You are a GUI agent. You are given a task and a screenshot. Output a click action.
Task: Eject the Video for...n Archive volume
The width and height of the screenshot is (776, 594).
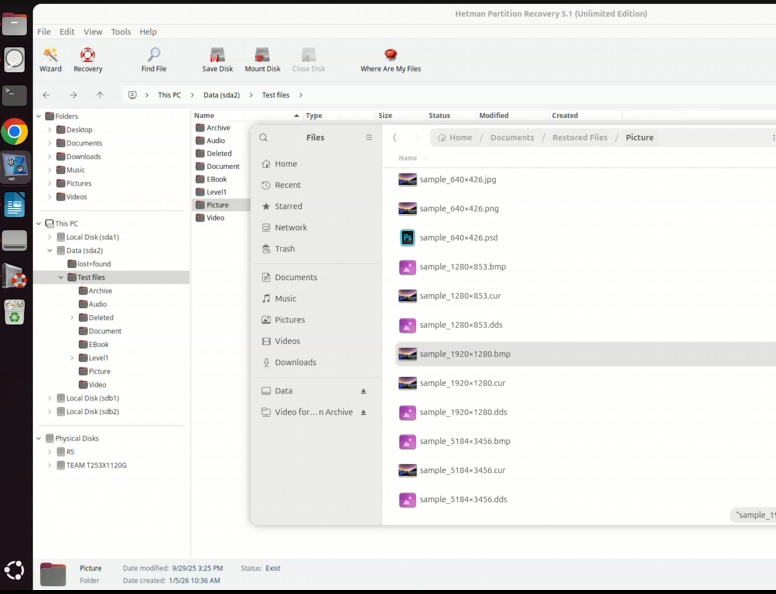click(363, 412)
